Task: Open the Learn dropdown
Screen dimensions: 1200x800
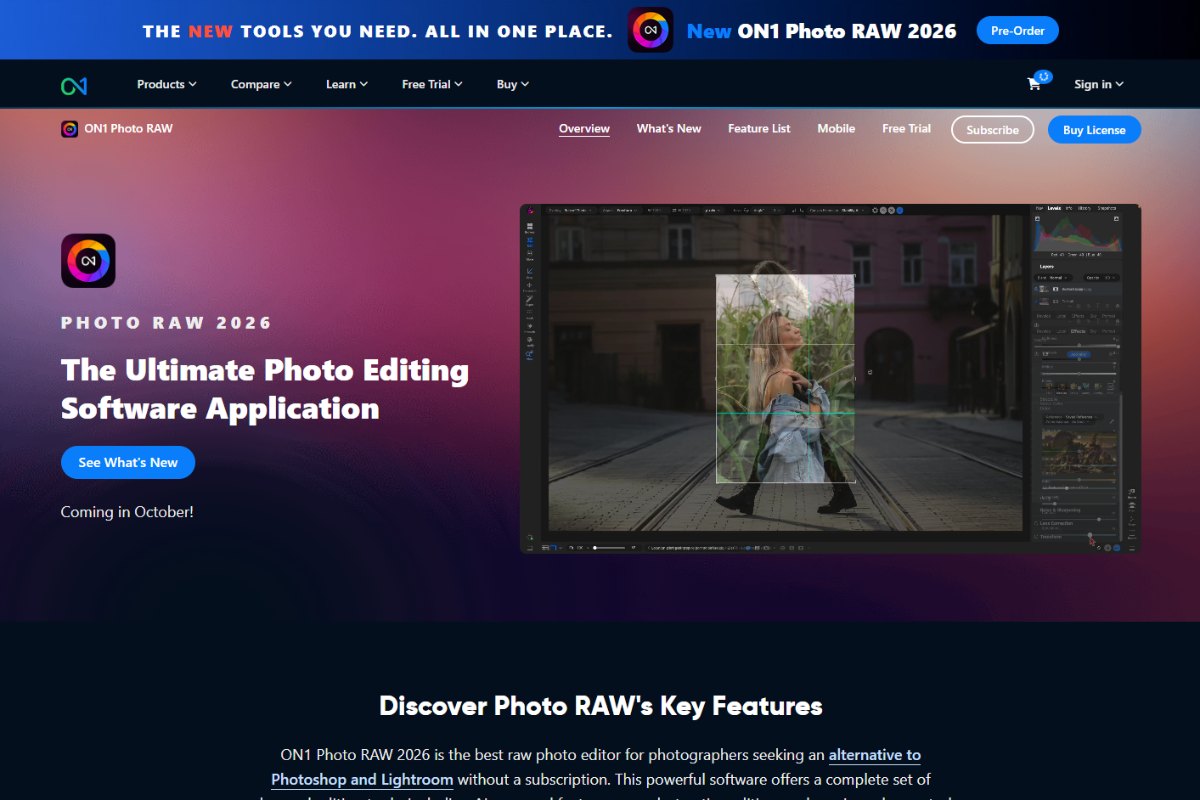Action: (x=345, y=84)
